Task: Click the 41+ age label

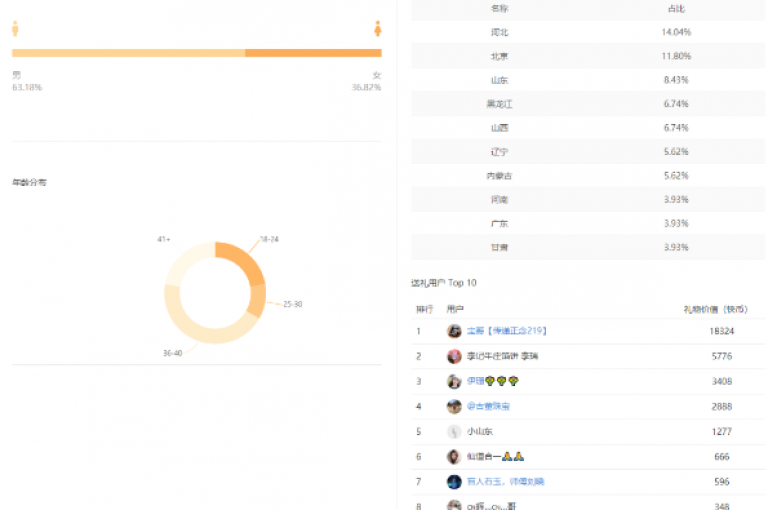Action: click(x=164, y=239)
